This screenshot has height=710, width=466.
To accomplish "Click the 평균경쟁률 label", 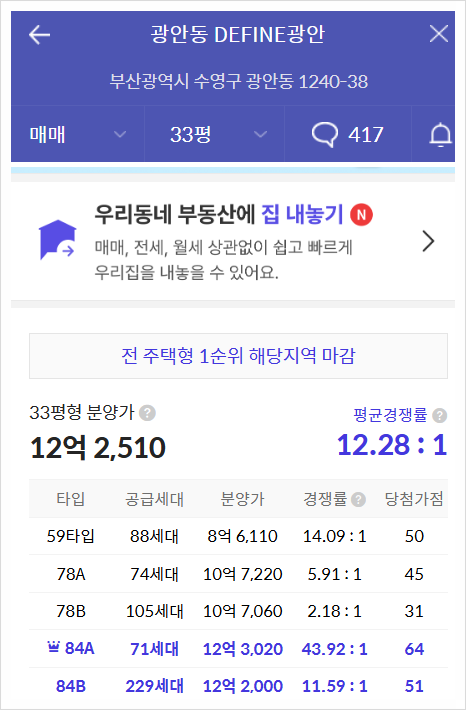I will click(390, 415).
